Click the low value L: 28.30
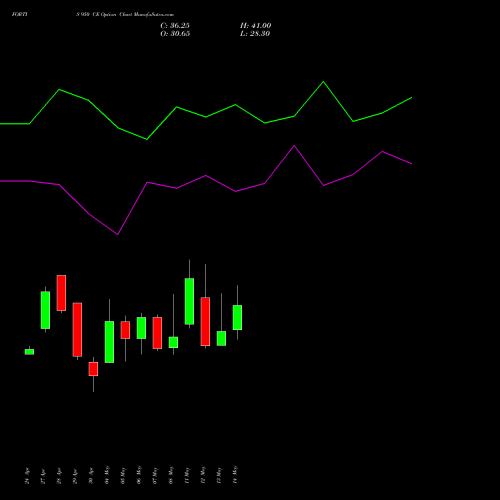The image size is (500, 500). (255, 34)
